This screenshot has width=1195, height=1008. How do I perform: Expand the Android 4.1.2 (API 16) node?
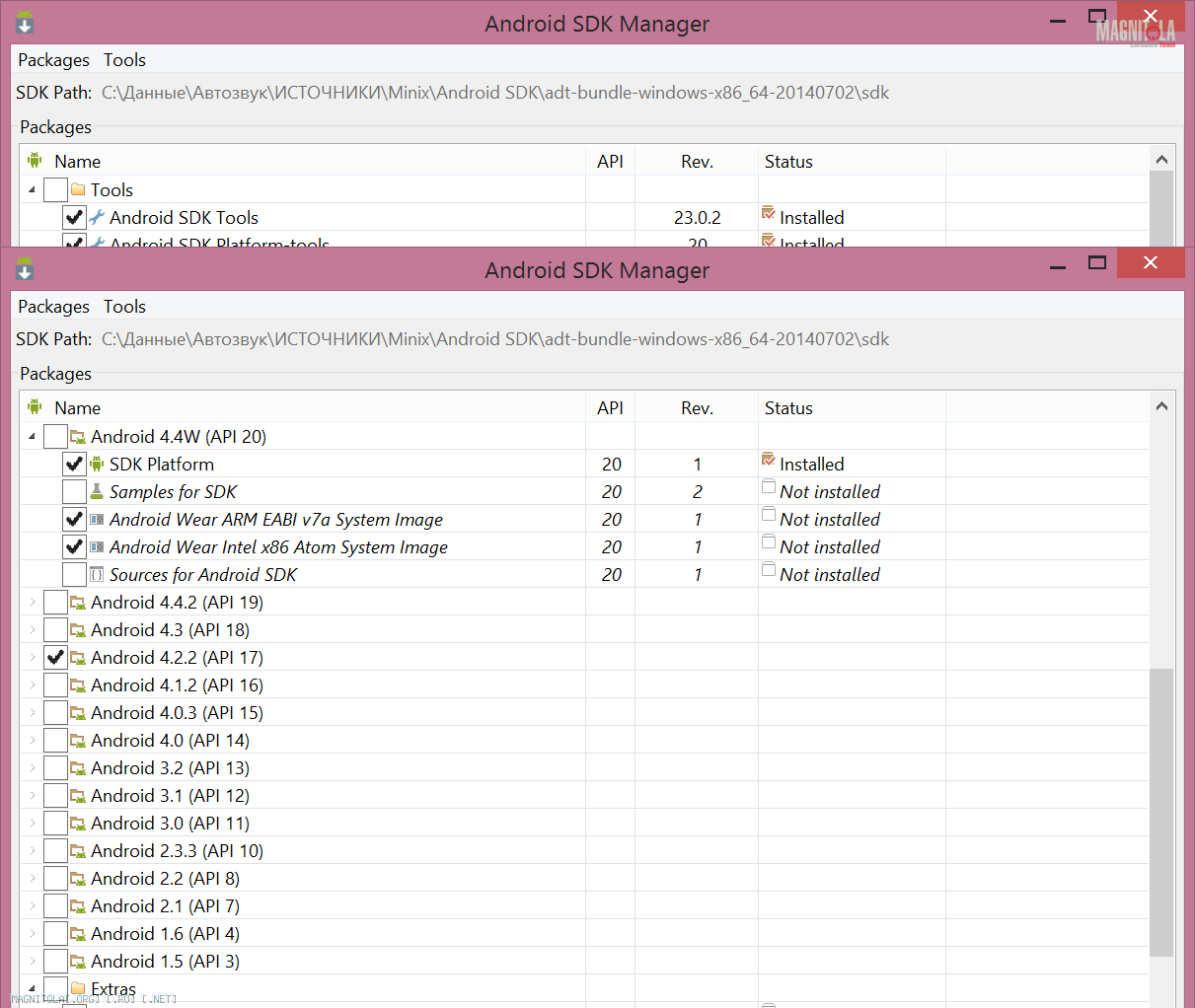tap(33, 684)
